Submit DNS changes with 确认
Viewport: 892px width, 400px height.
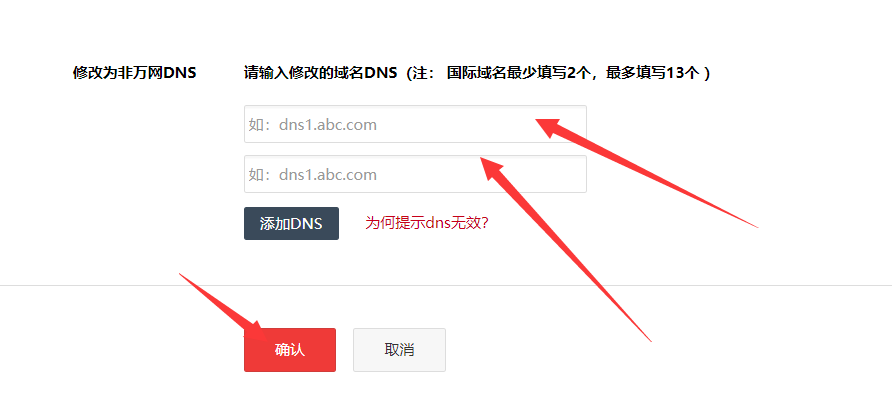pos(290,350)
